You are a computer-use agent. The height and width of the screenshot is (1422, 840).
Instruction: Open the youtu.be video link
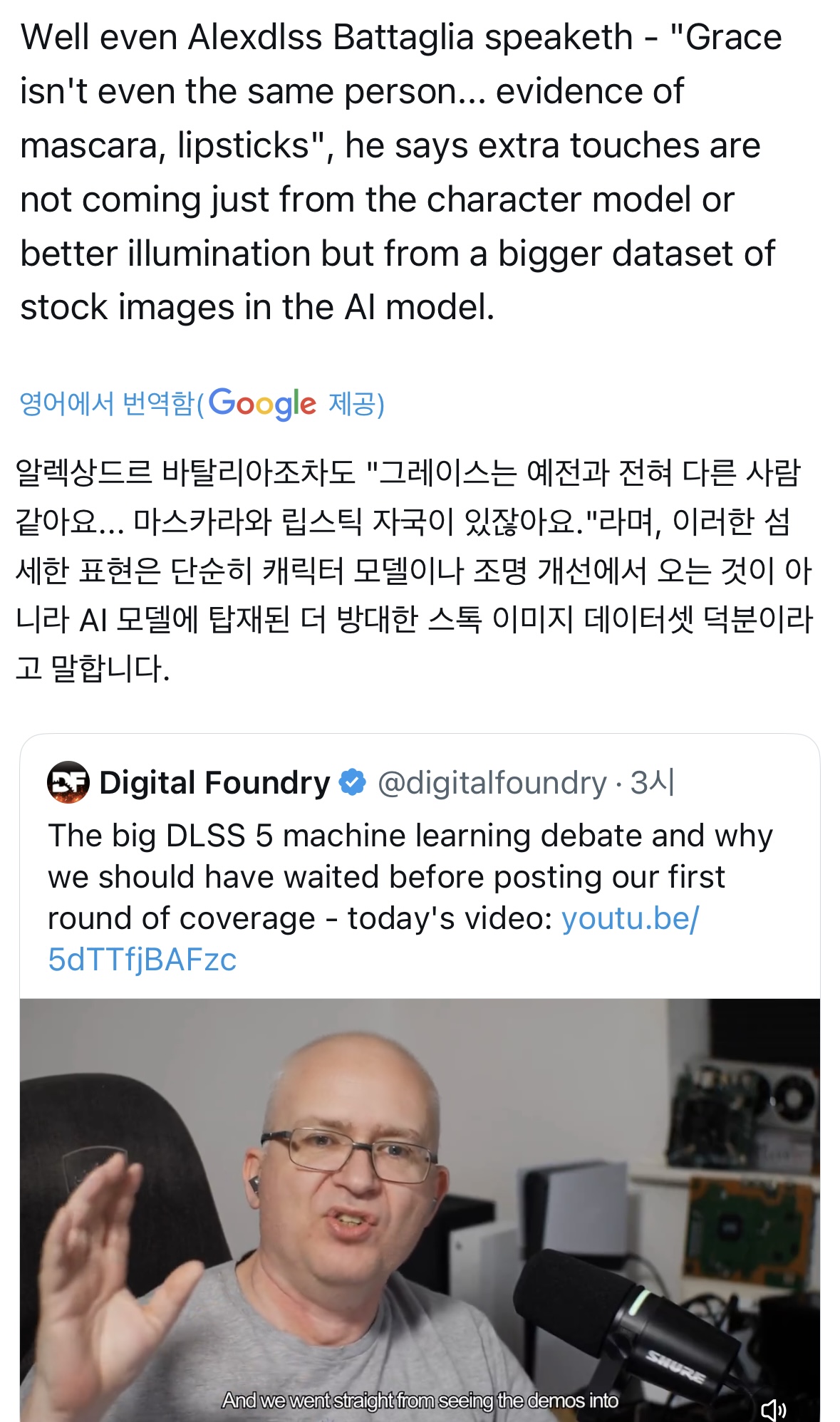click(631, 918)
